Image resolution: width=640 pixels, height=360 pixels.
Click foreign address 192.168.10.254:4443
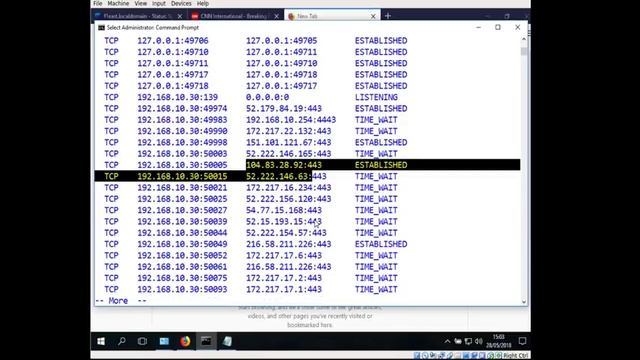[291, 120]
